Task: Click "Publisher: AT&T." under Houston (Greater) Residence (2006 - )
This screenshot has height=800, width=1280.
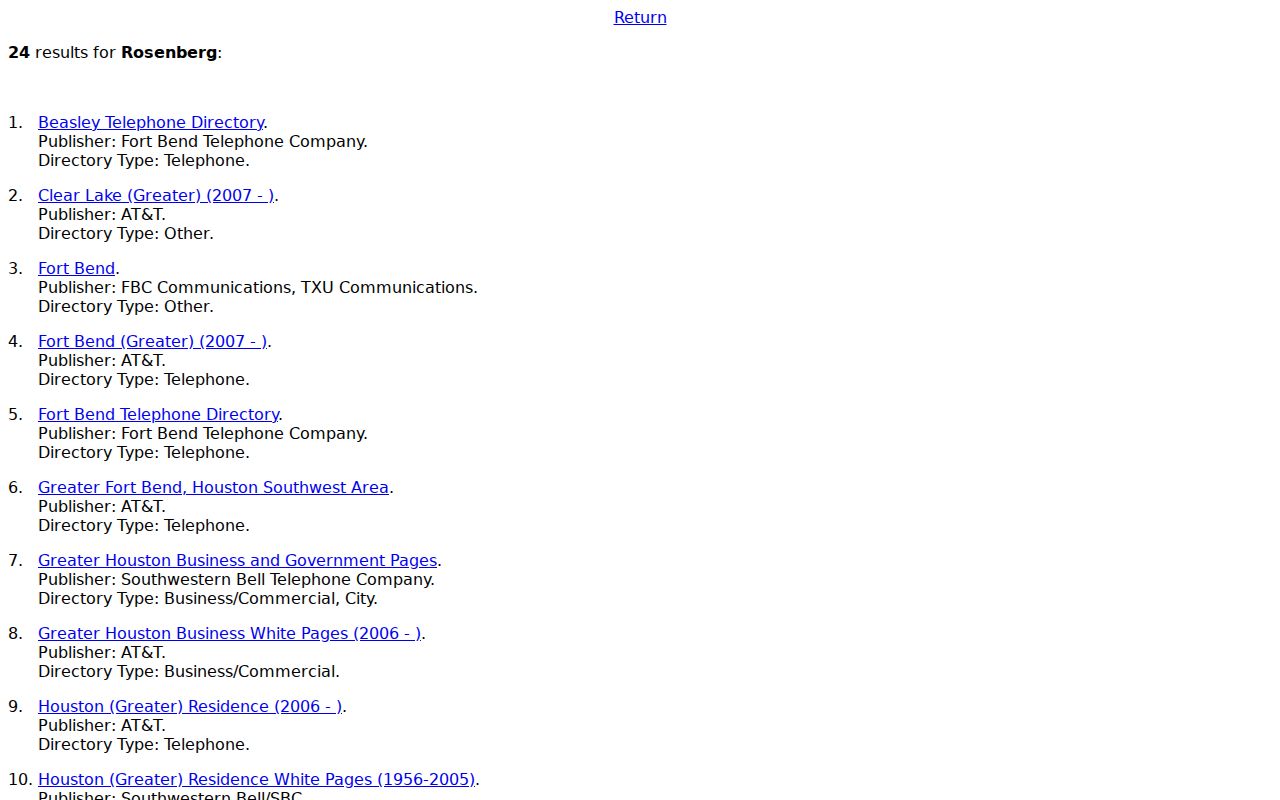Action: [x=102, y=725]
